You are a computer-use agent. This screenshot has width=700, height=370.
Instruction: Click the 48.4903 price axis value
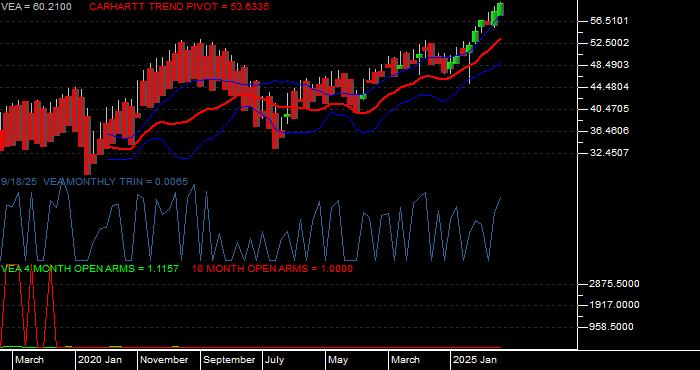[609, 65]
